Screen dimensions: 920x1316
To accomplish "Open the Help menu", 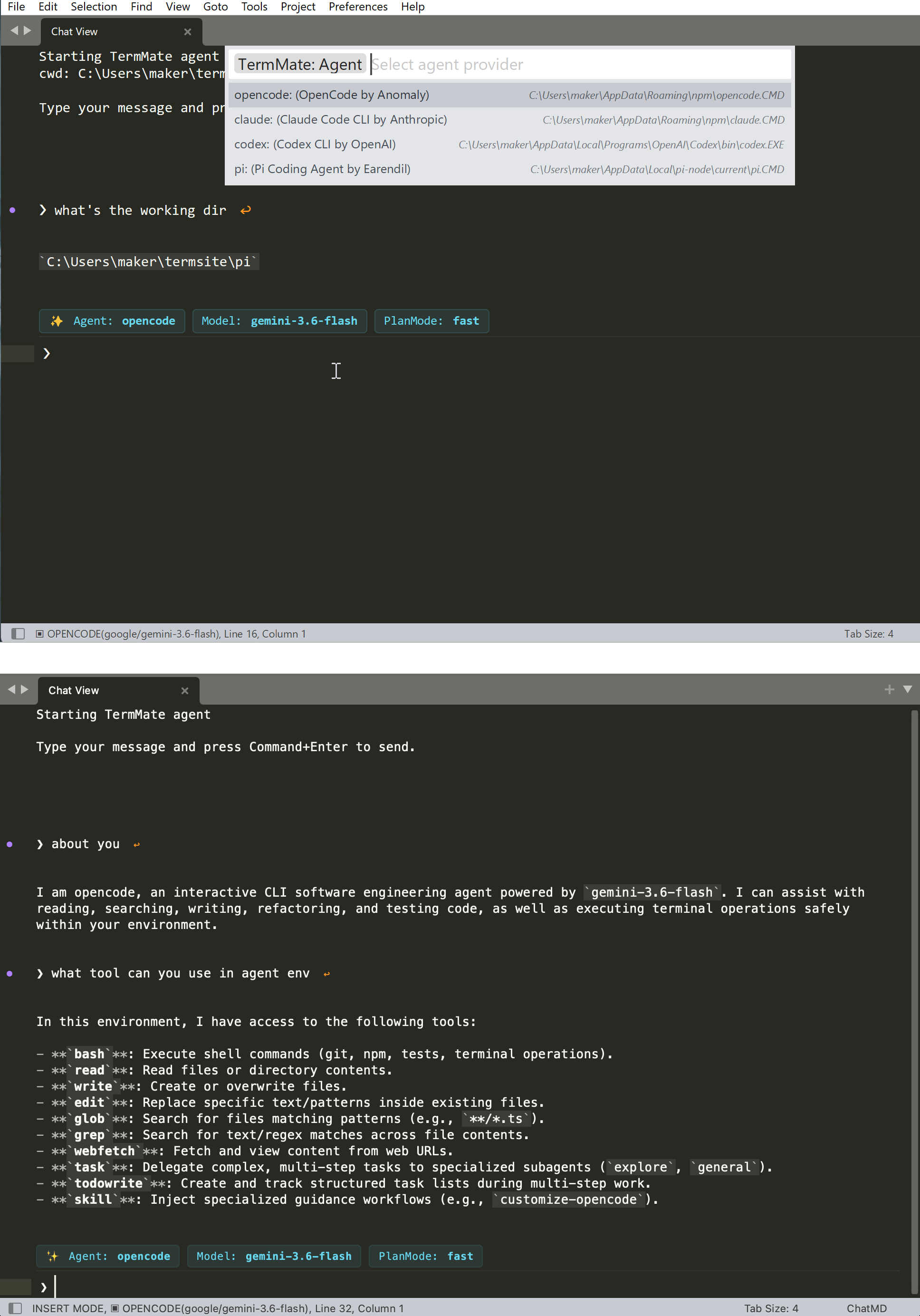I will point(412,7).
